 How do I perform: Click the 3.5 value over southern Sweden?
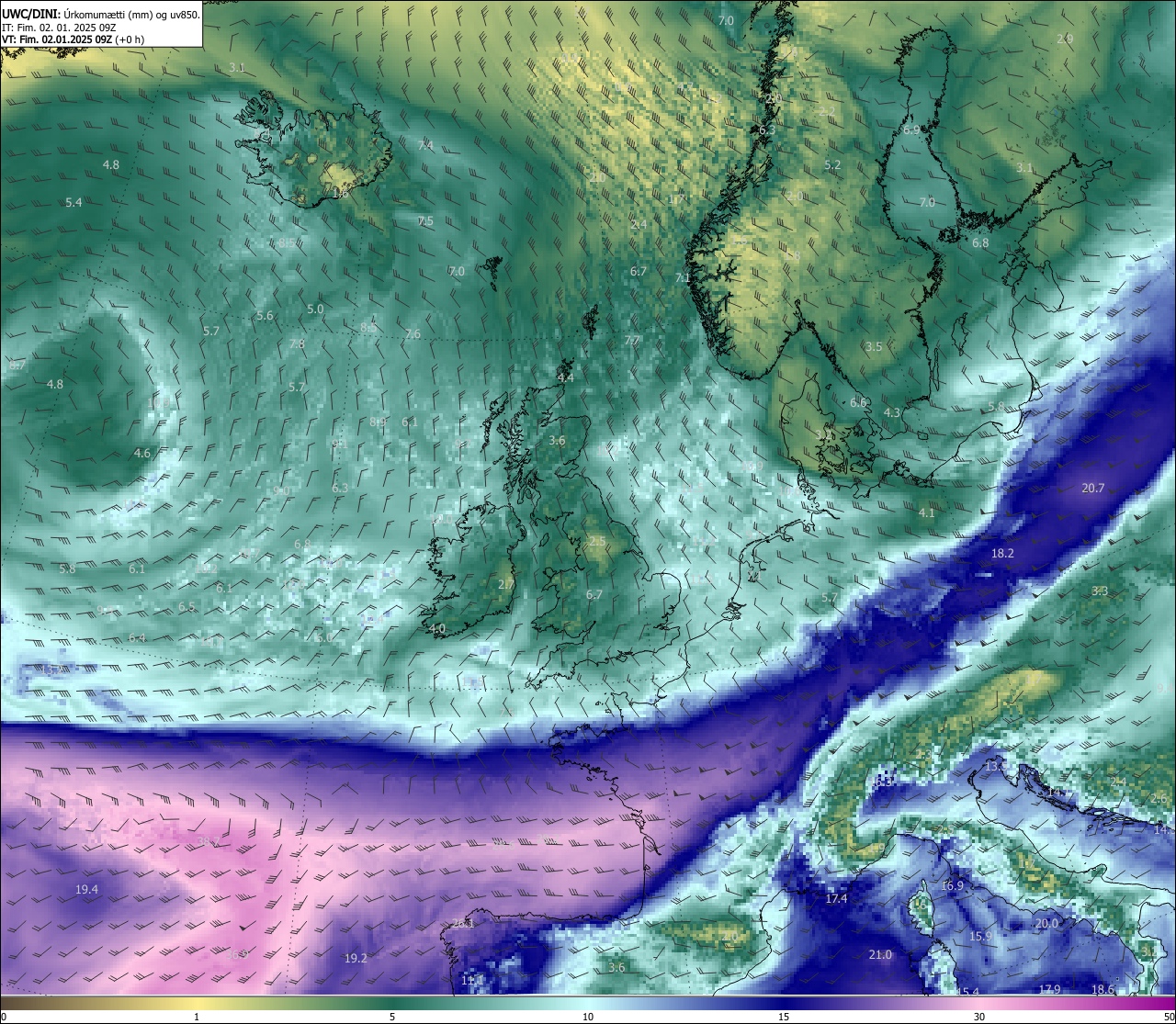click(x=874, y=346)
